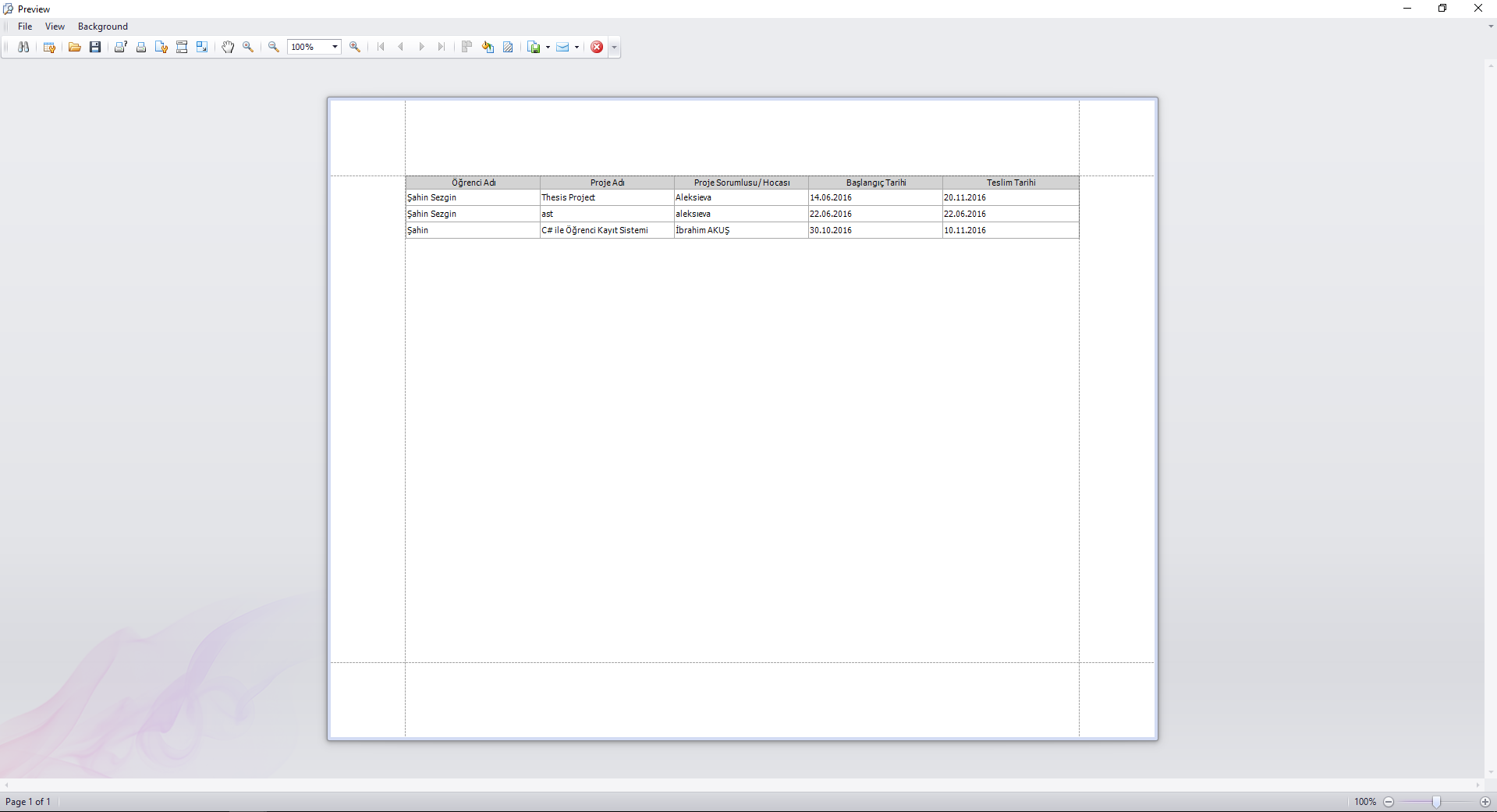The width and height of the screenshot is (1497, 812).
Task: Click the Page Color paint bucket icon
Action: [488, 47]
